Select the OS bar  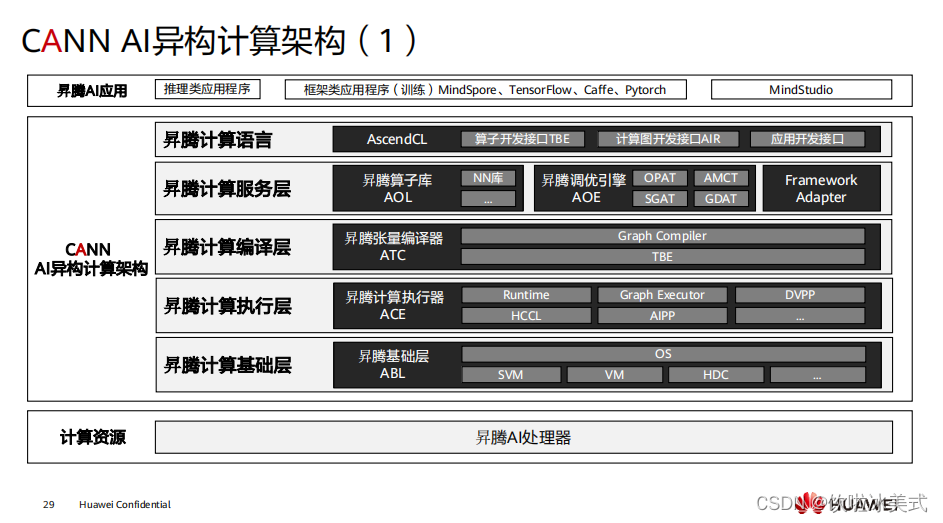663,354
